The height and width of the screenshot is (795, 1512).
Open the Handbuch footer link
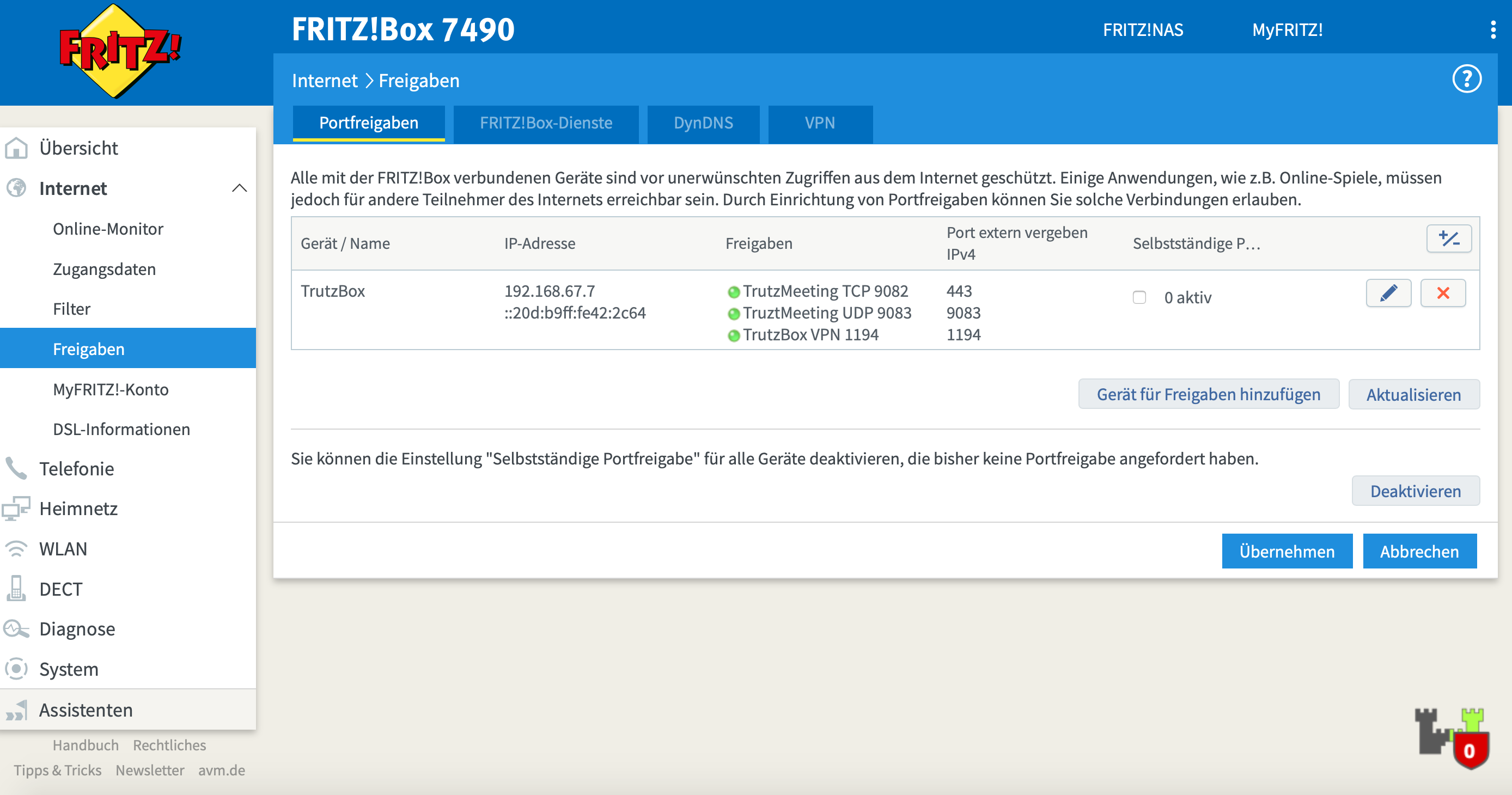point(86,745)
